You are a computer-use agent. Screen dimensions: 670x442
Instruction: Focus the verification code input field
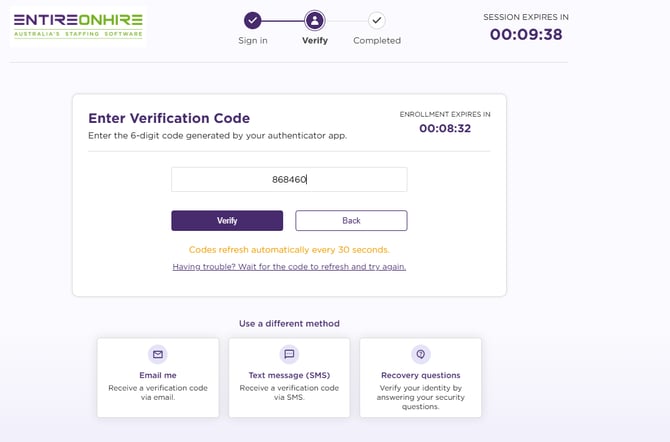click(289, 179)
